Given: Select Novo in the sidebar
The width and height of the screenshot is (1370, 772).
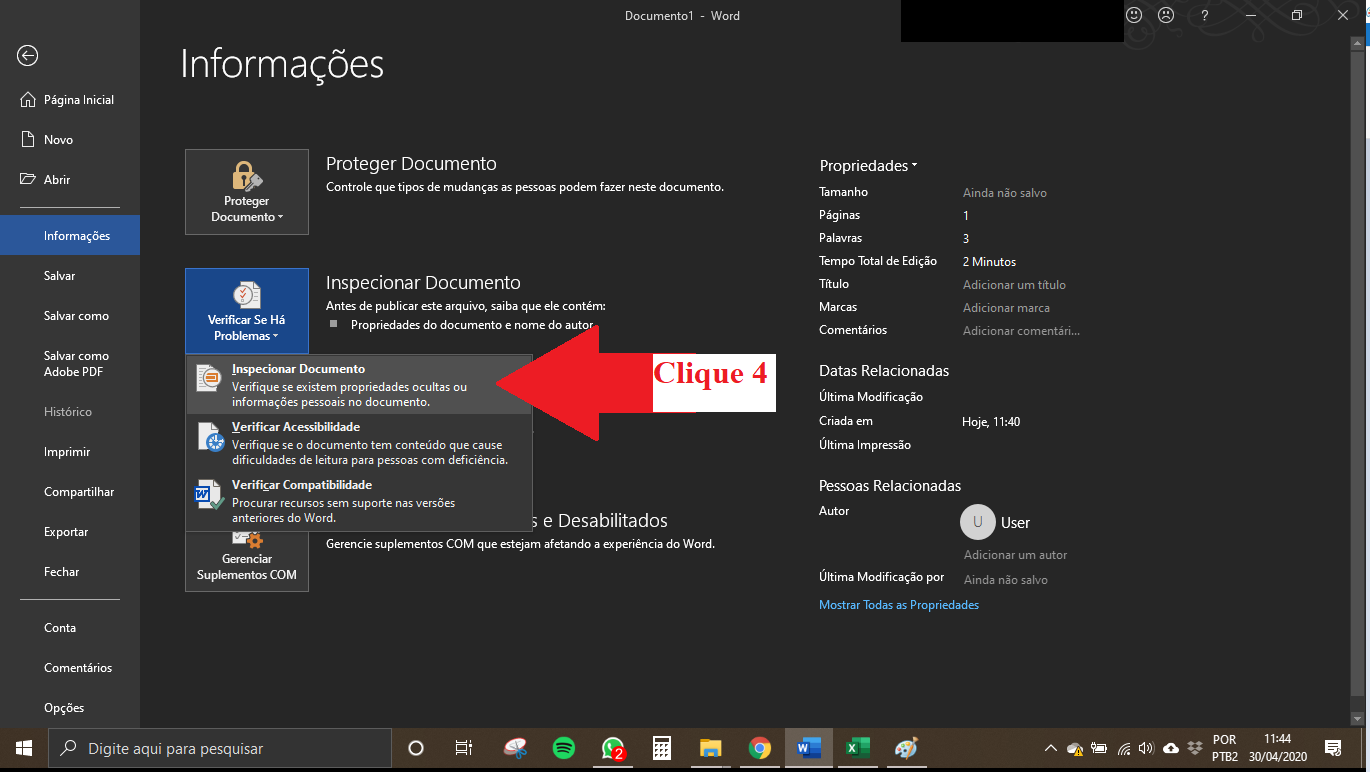Looking at the screenshot, I should 70,140.
